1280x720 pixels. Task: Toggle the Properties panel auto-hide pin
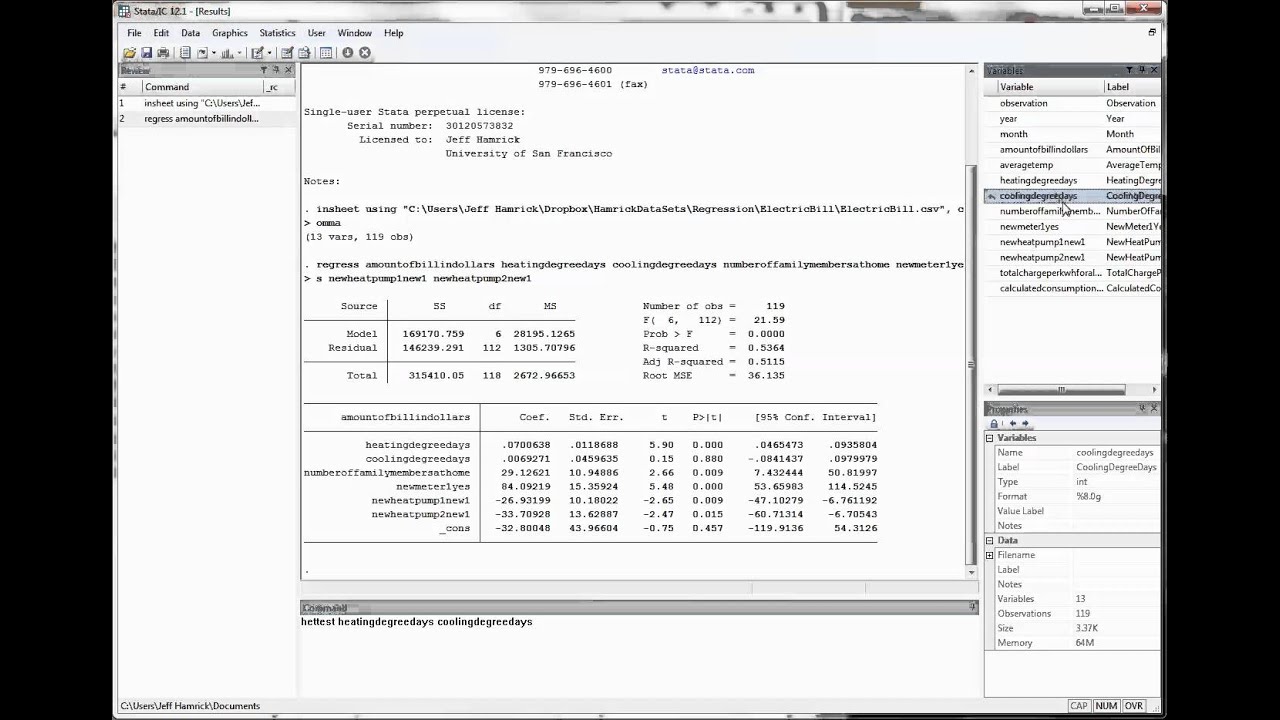click(1142, 409)
